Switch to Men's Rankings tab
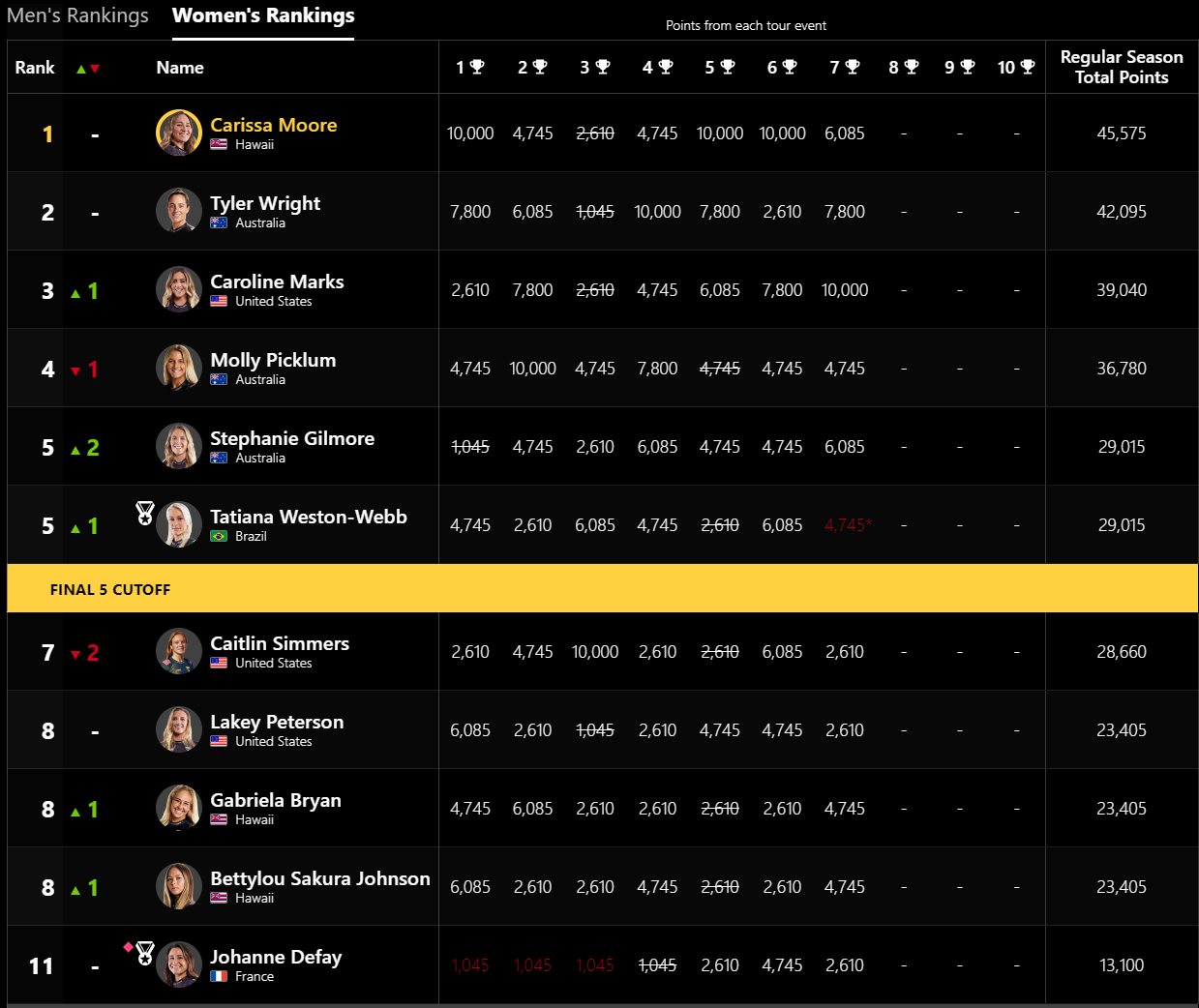1199x1008 pixels. point(77,15)
